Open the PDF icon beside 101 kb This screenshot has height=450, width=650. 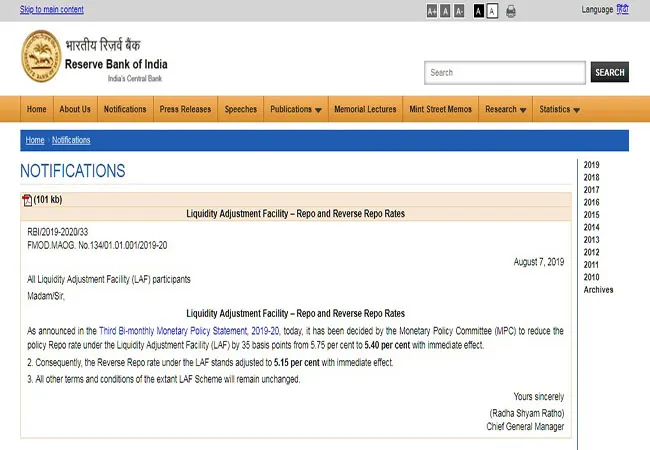(27, 200)
